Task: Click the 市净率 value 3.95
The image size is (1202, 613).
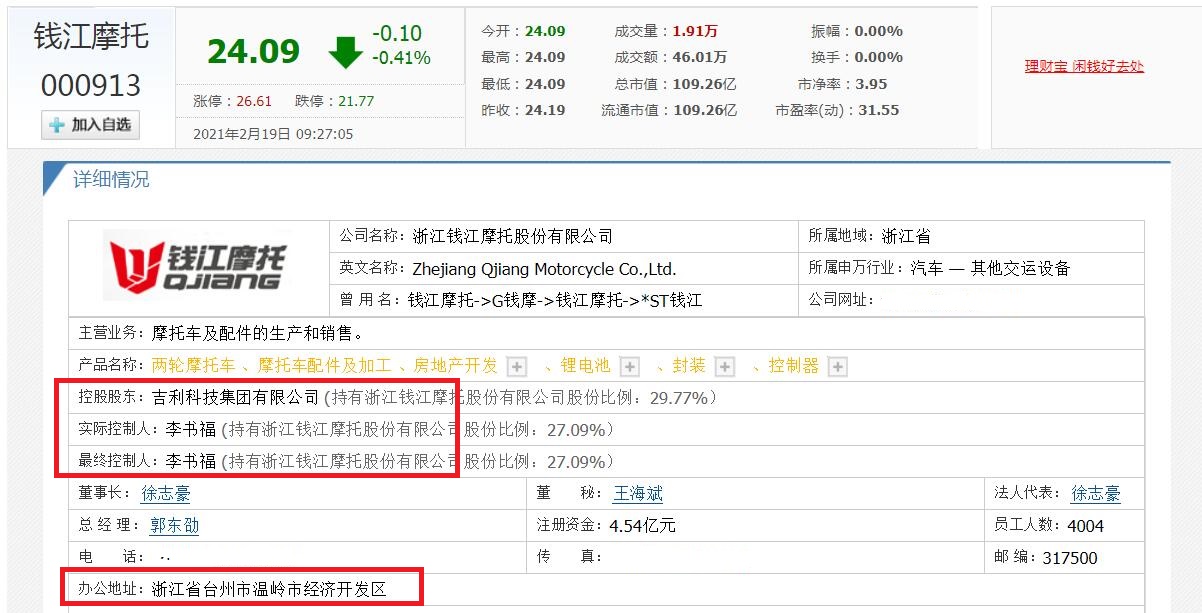Action: coord(871,84)
